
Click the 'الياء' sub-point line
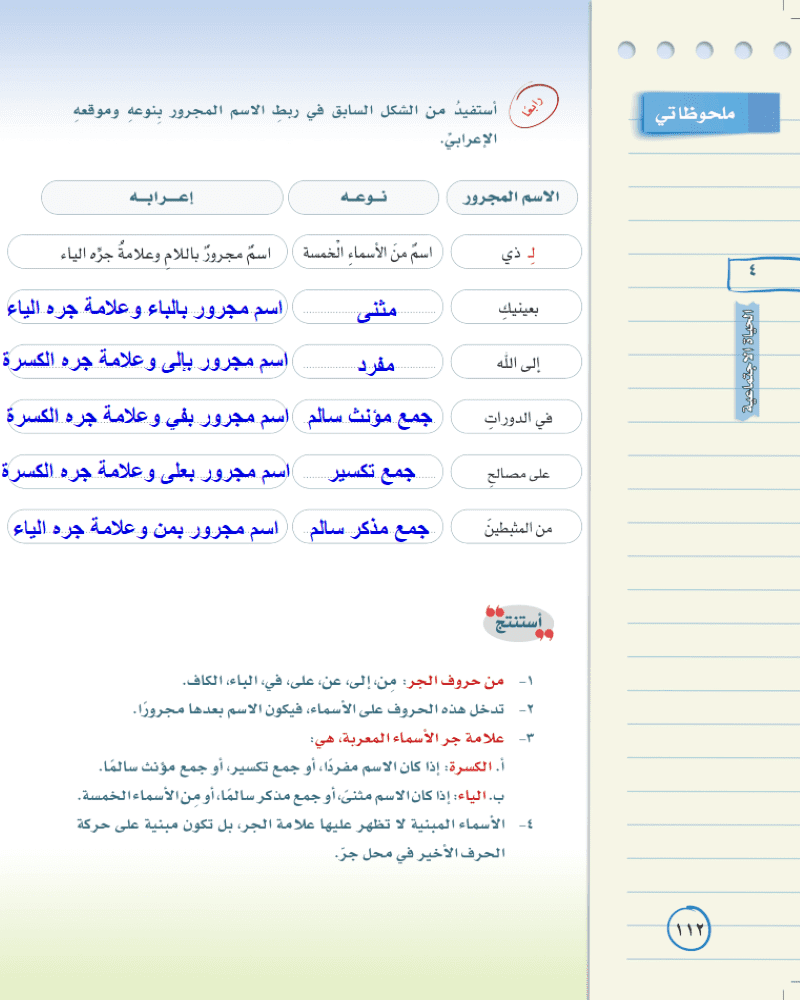pyautogui.click(x=292, y=795)
